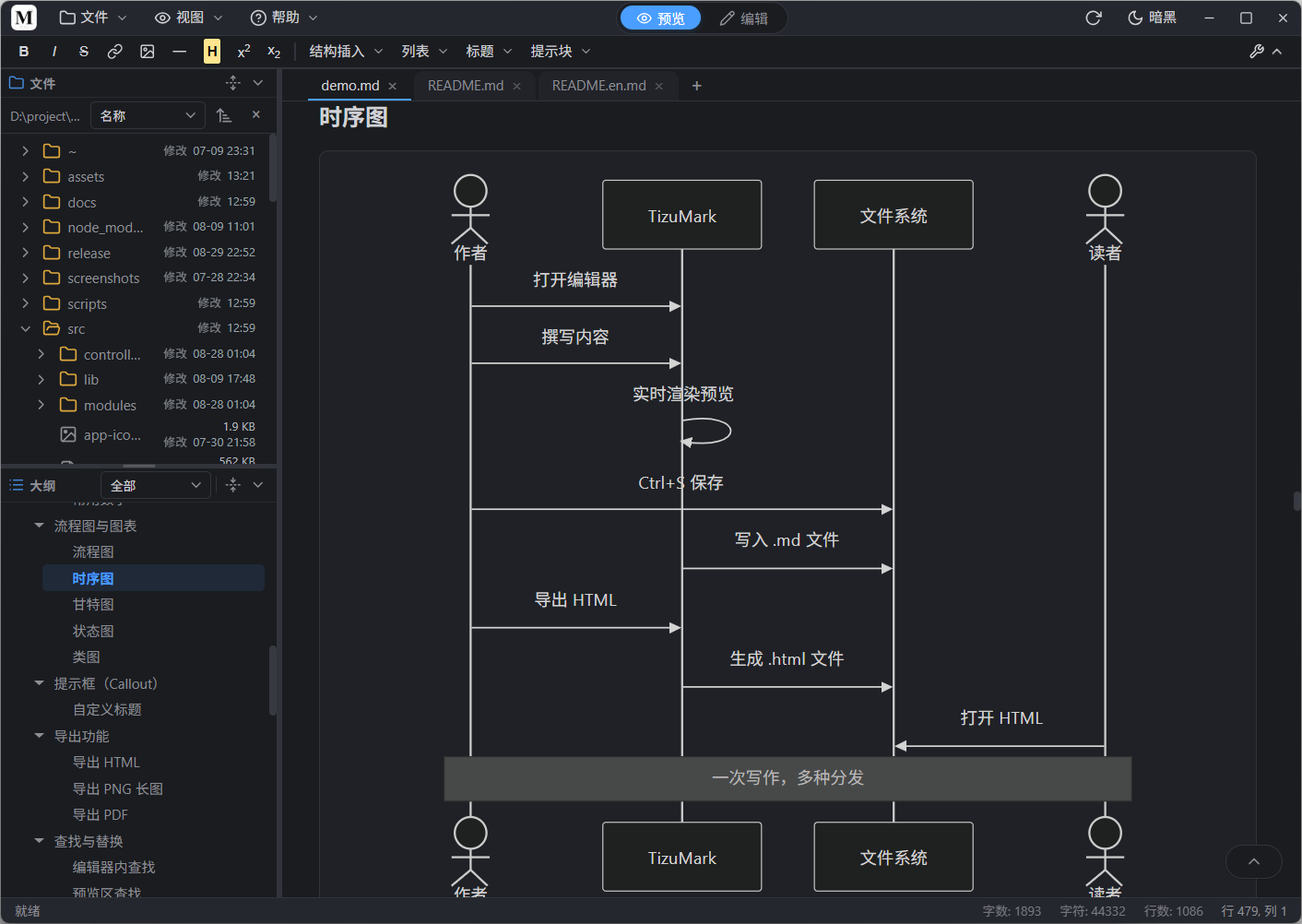
Task: Apply subscript formatting
Action: tap(274, 52)
